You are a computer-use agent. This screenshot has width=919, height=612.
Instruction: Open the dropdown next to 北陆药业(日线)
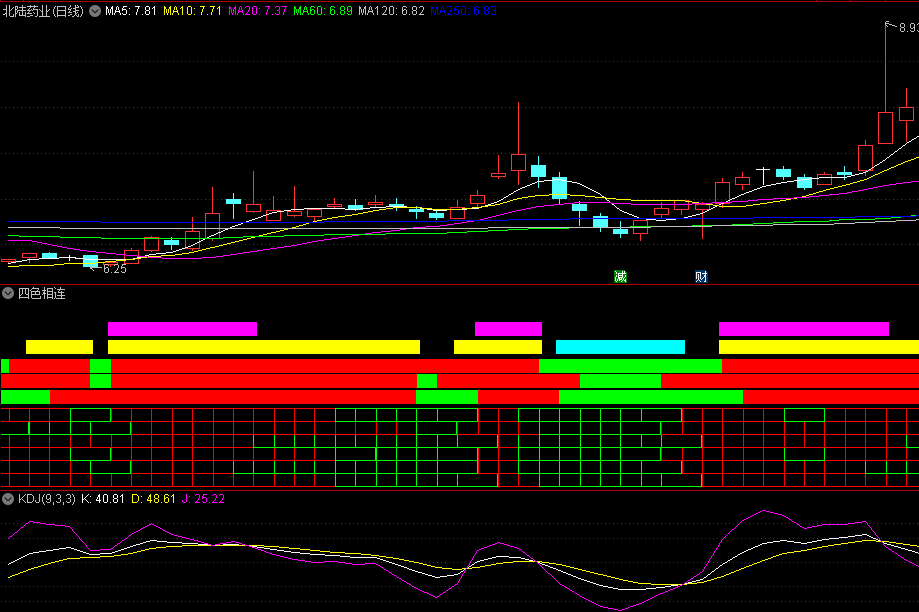(95, 11)
